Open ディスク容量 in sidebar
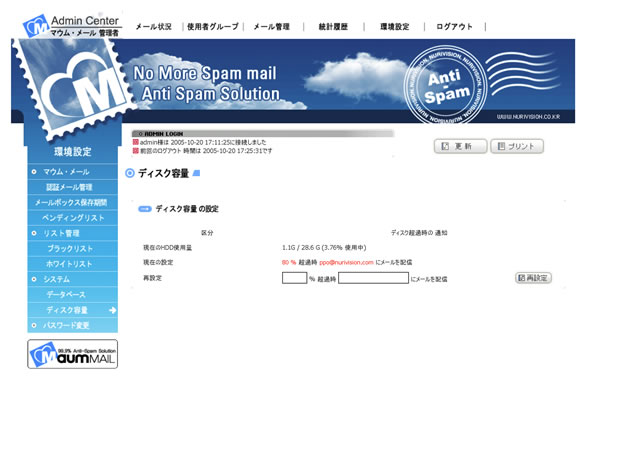Screen dimensions: 640x452 72,310
